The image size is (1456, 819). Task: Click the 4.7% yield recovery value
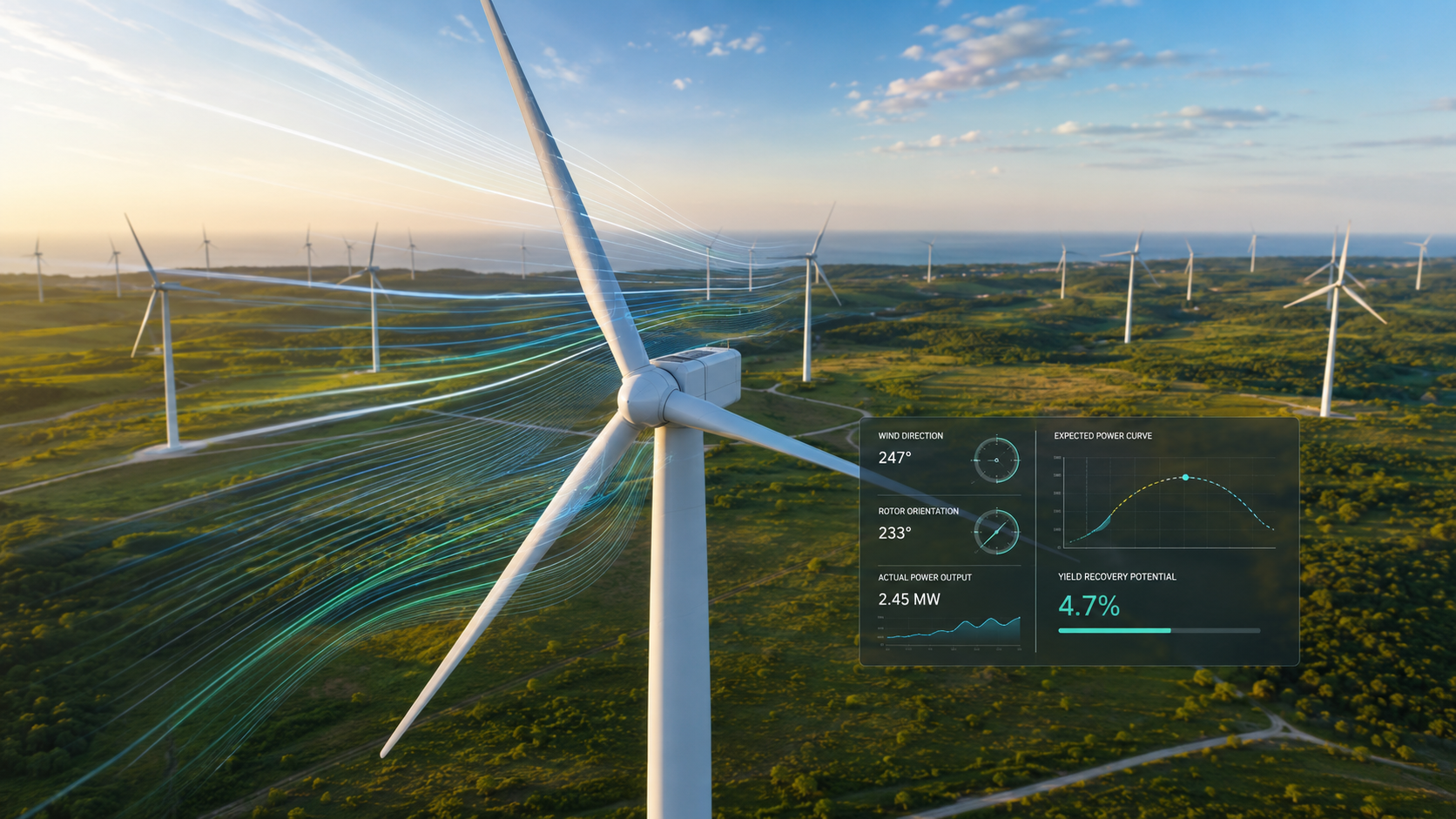(x=1089, y=606)
